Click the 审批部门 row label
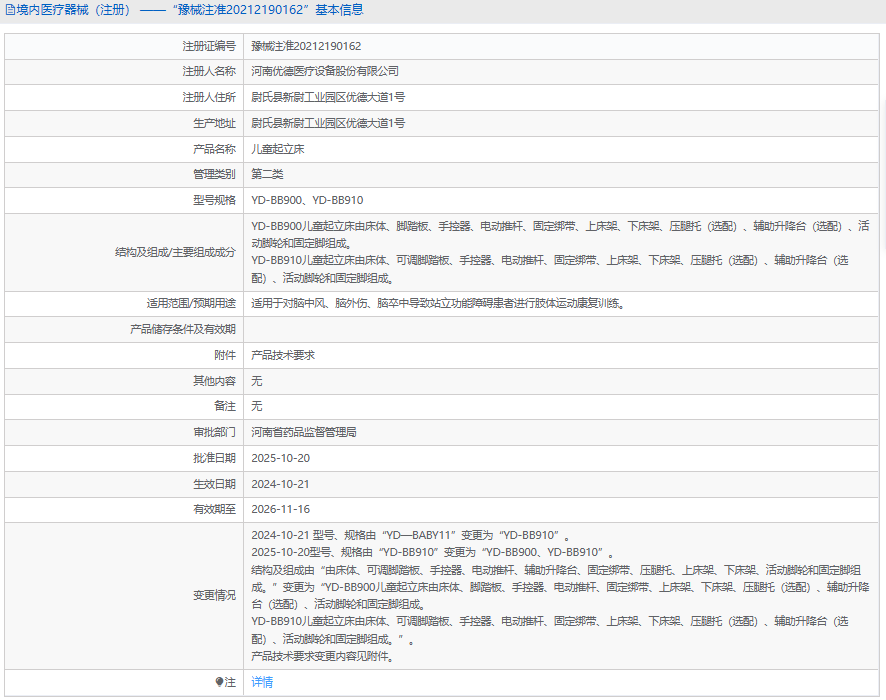Image resolution: width=886 pixels, height=700 pixels. click(214, 432)
